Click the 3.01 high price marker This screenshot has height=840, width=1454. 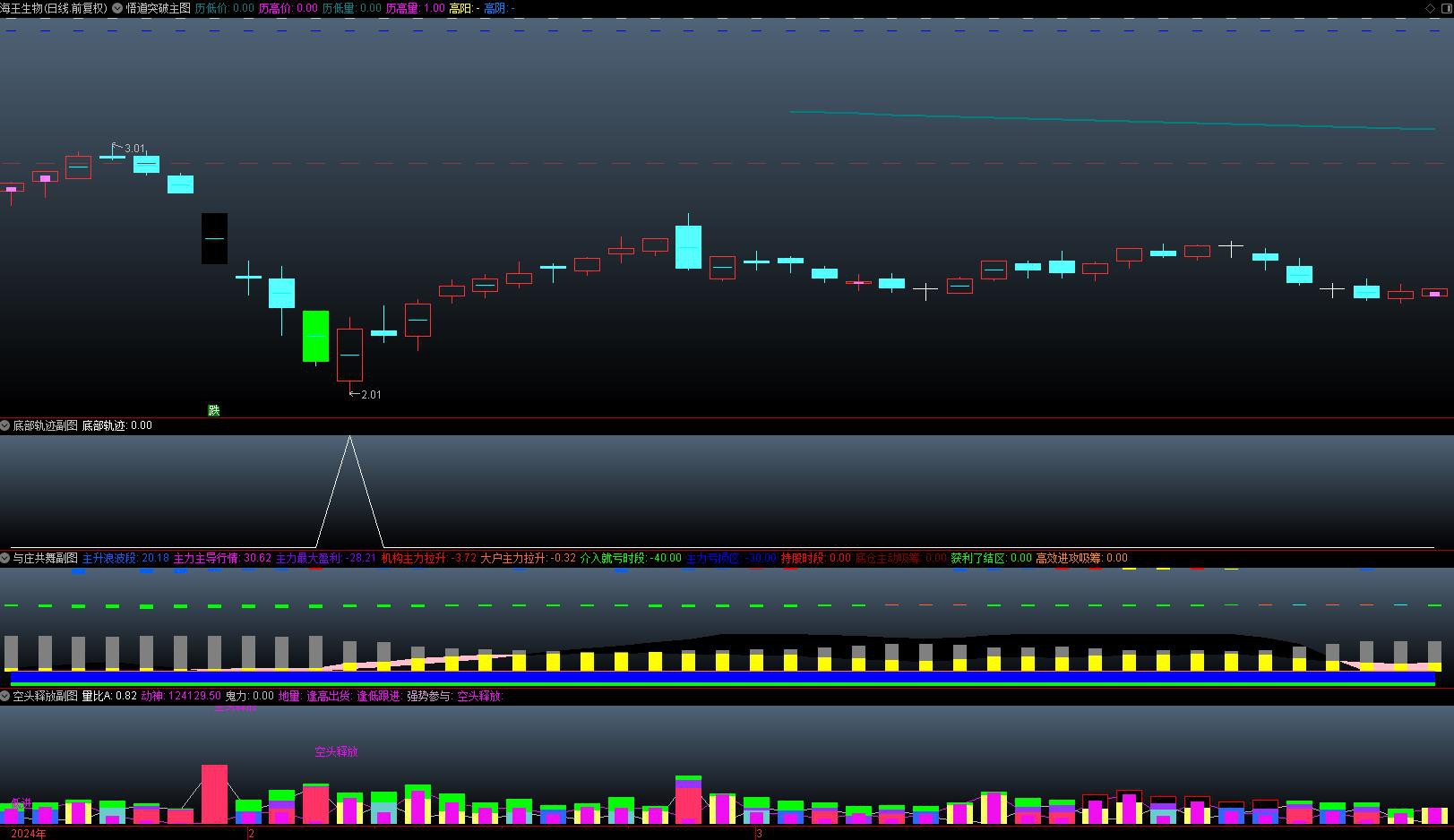point(134,149)
